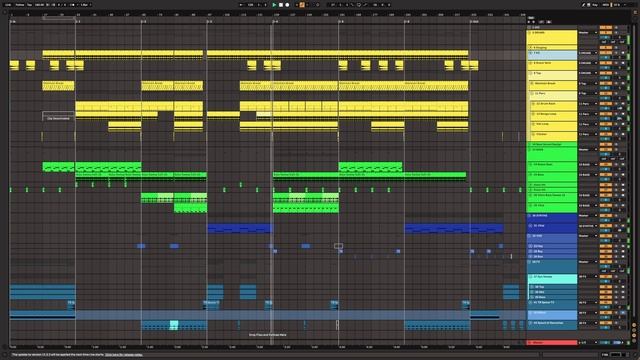Click the Tap tempo button

[x=29, y=5]
